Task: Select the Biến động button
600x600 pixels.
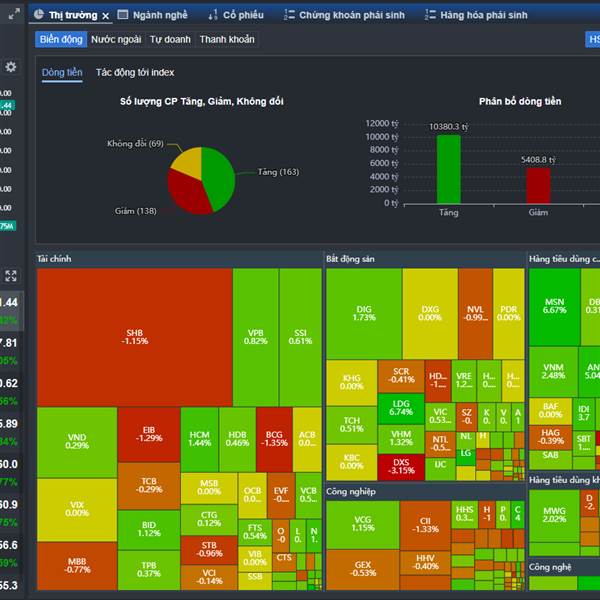Action: 61,39
